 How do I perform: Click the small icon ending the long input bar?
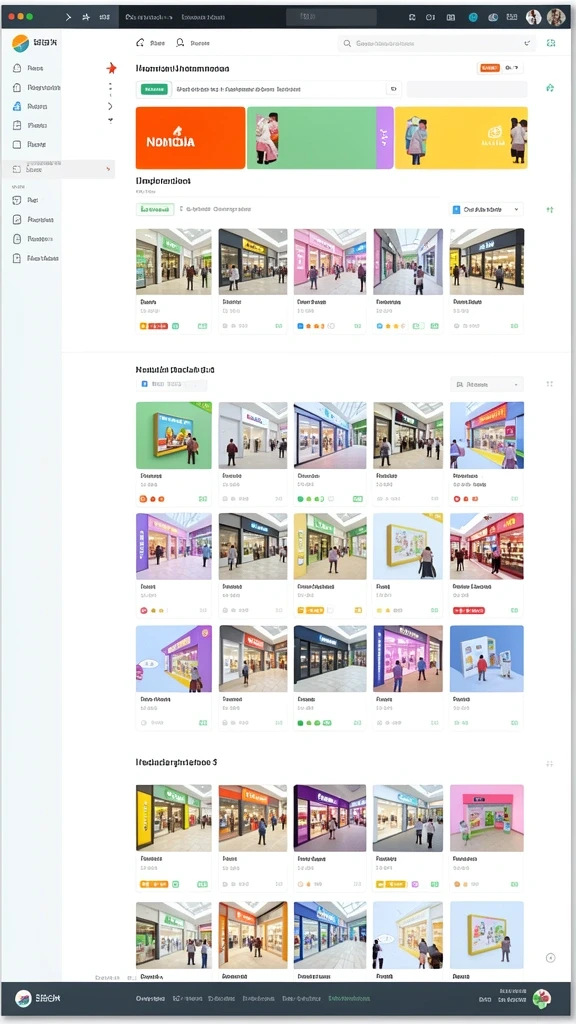pos(393,89)
